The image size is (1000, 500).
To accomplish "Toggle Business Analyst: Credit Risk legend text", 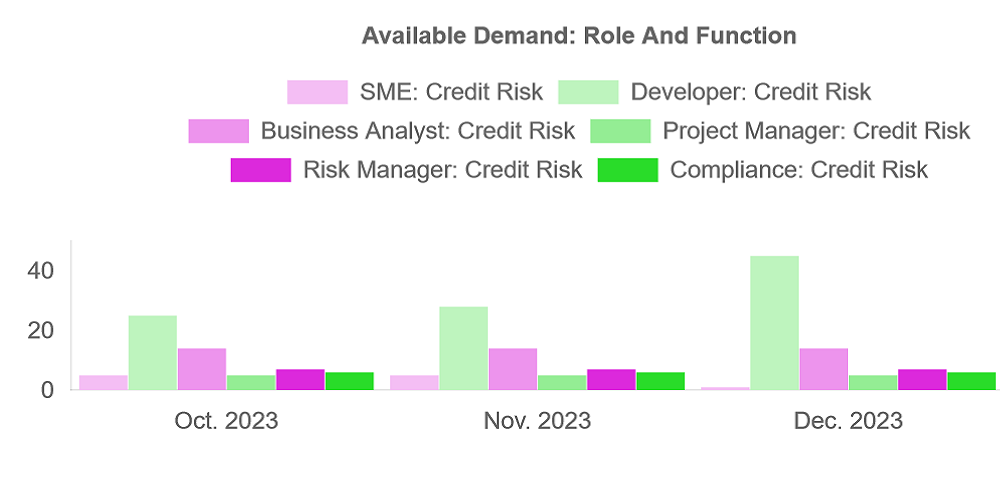I will pyautogui.click(x=417, y=131).
